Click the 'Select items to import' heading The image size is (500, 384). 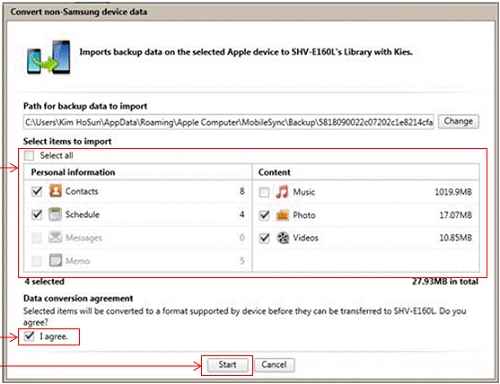click(x=67, y=141)
